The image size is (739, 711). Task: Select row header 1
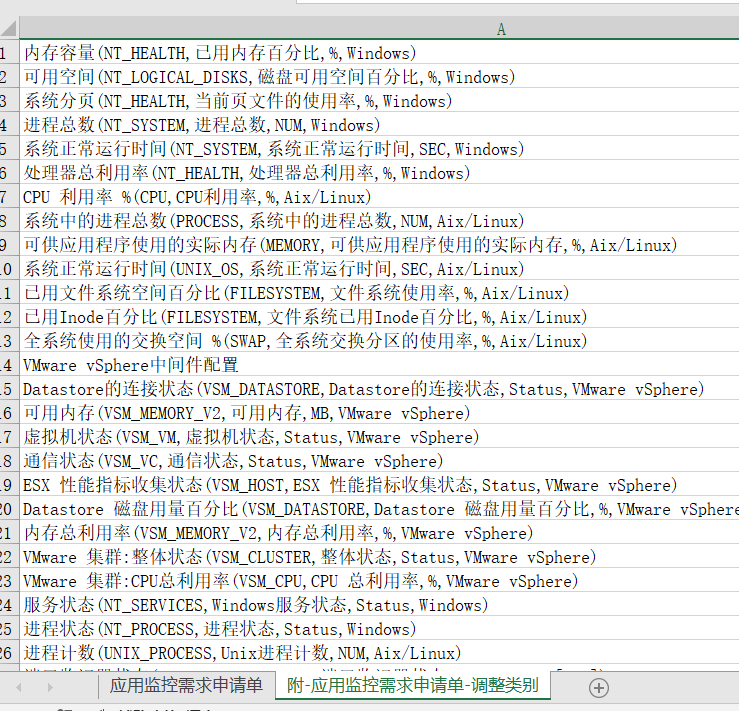tap(9, 52)
